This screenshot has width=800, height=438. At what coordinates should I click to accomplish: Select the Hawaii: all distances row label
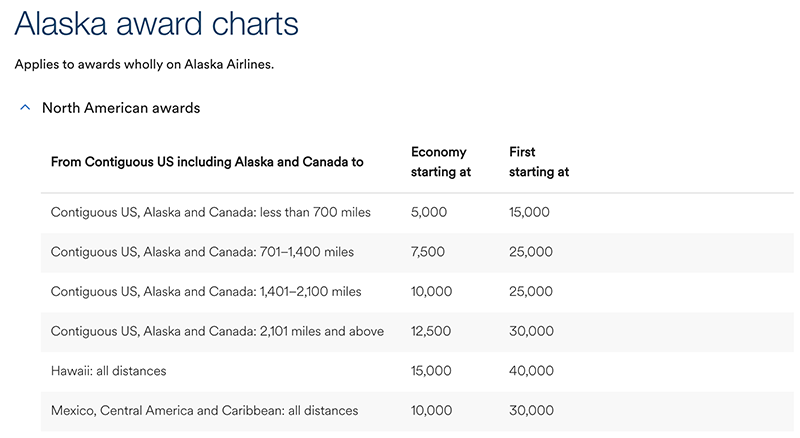tap(109, 370)
